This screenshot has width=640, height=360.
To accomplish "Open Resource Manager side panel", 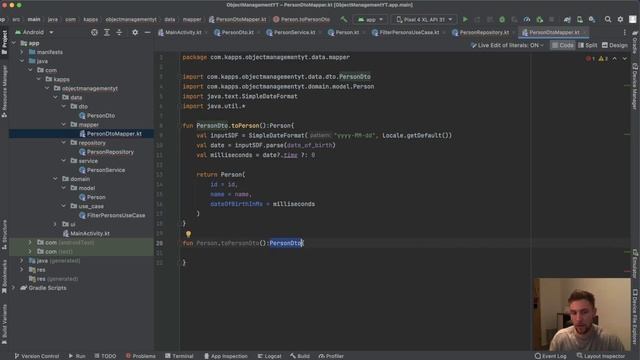I will (x=4, y=91).
